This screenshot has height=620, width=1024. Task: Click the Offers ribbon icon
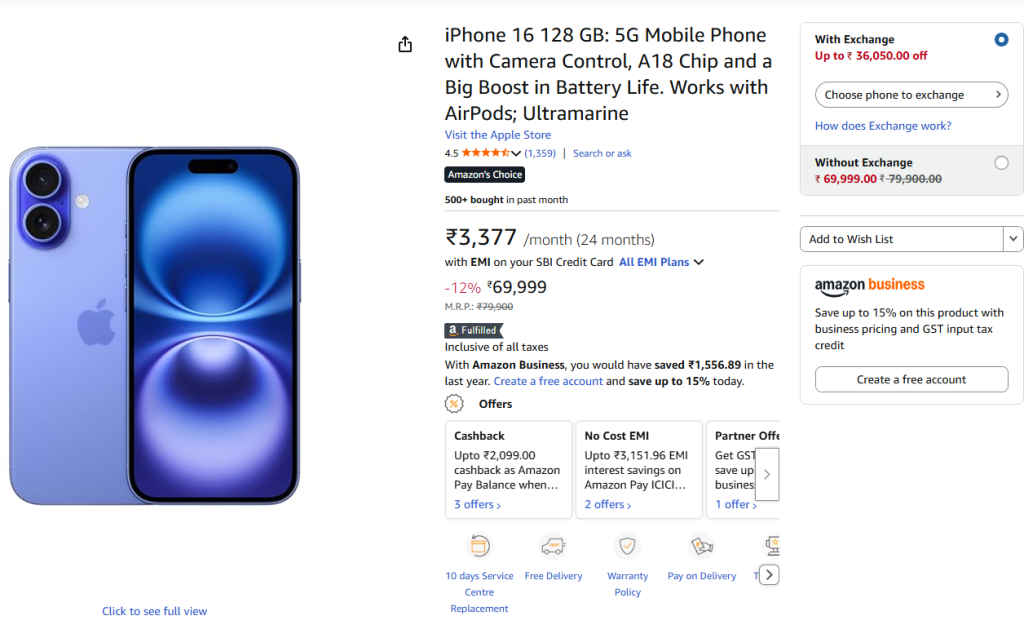click(x=453, y=403)
